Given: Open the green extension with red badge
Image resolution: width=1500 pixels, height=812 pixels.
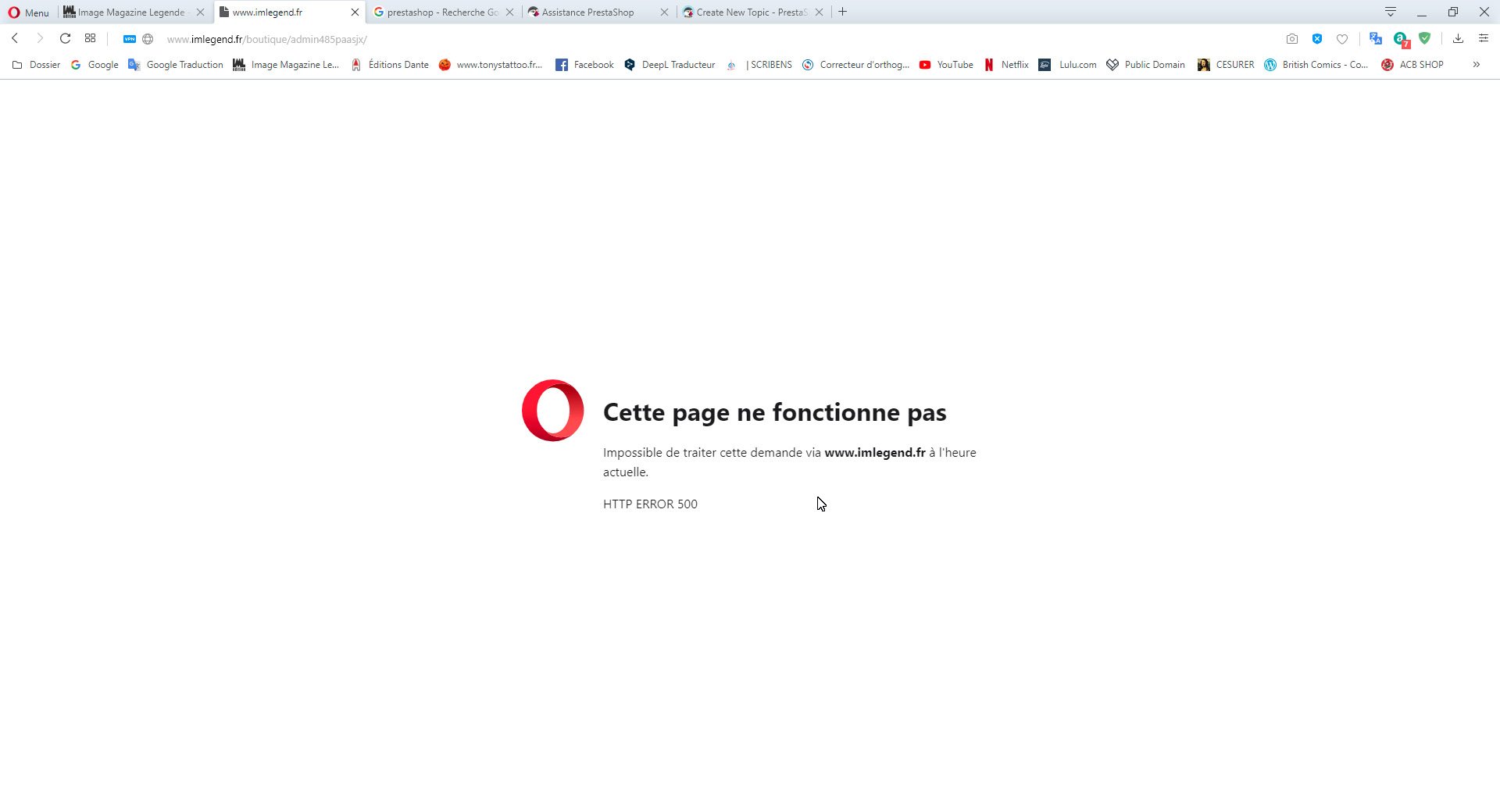Looking at the screenshot, I should pos(1401,39).
